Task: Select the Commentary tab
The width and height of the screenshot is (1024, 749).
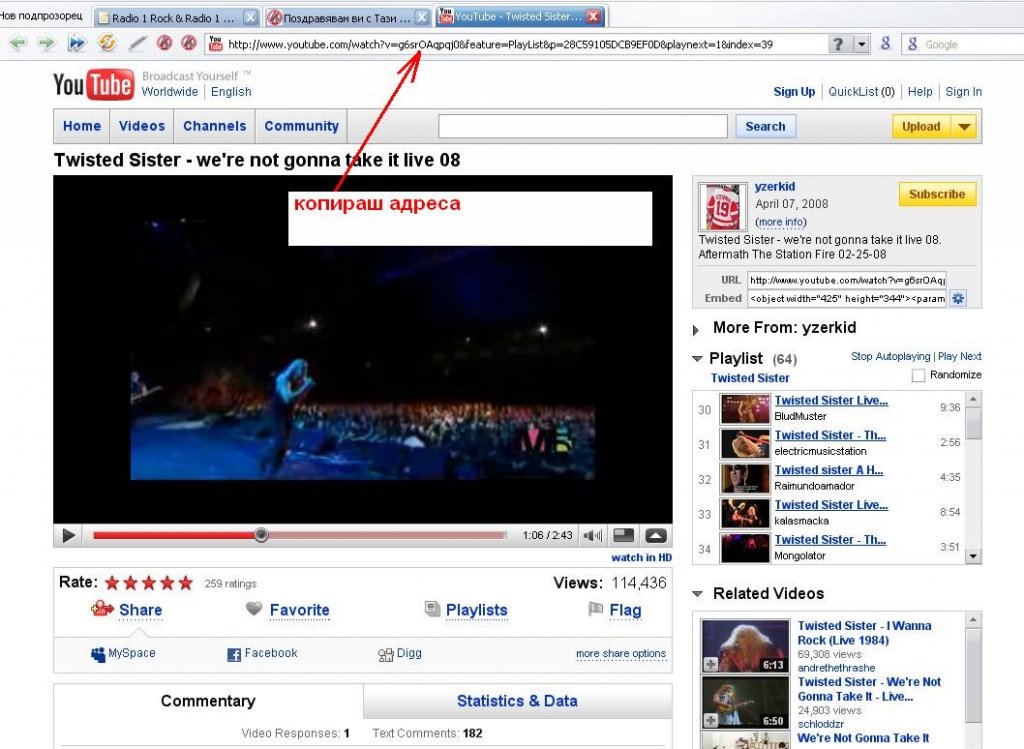Action: pyautogui.click(x=208, y=701)
